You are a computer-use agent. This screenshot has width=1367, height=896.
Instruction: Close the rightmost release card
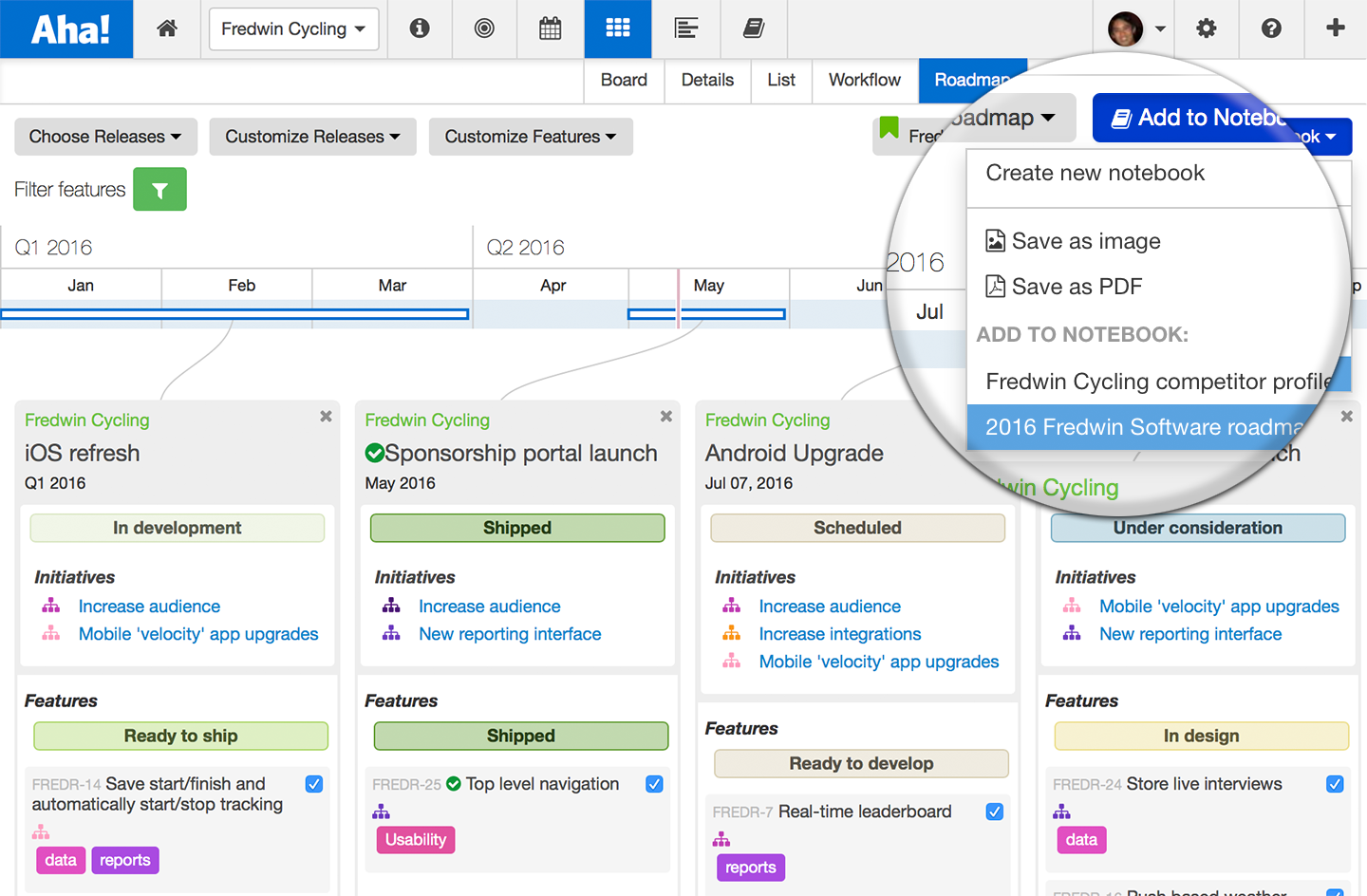click(x=1346, y=417)
